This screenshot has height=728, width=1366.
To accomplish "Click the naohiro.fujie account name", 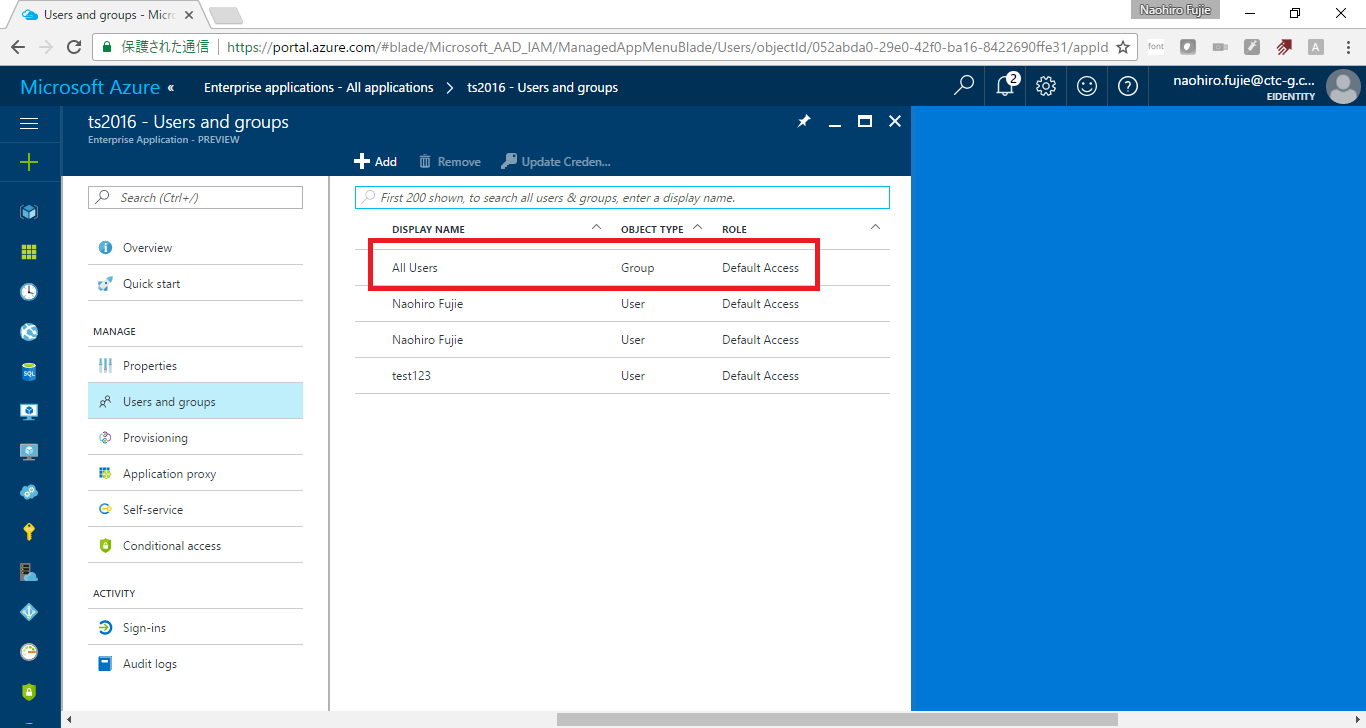I will (x=1244, y=81).
